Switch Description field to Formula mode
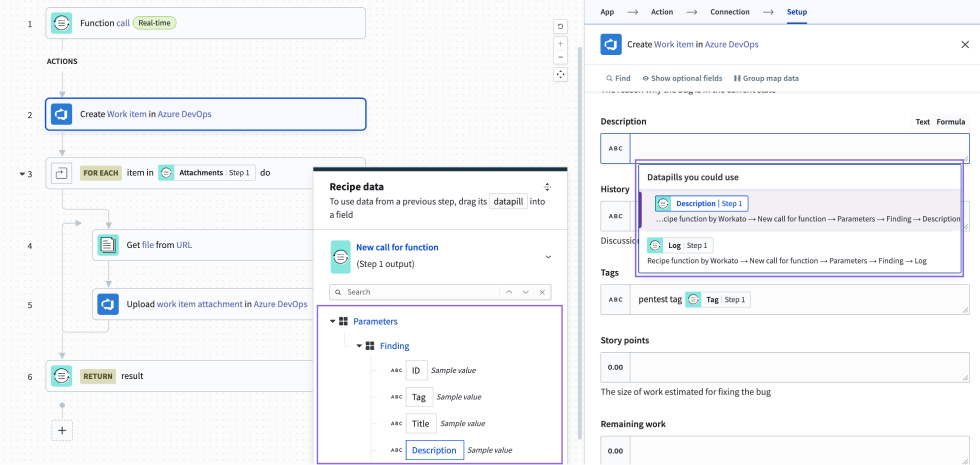 click(951, 122)
